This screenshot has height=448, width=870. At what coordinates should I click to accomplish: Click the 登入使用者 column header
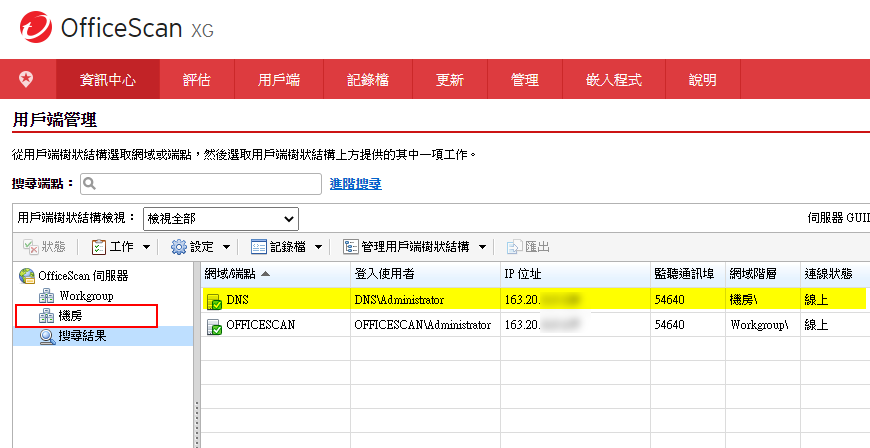click(x=385, y=274)
